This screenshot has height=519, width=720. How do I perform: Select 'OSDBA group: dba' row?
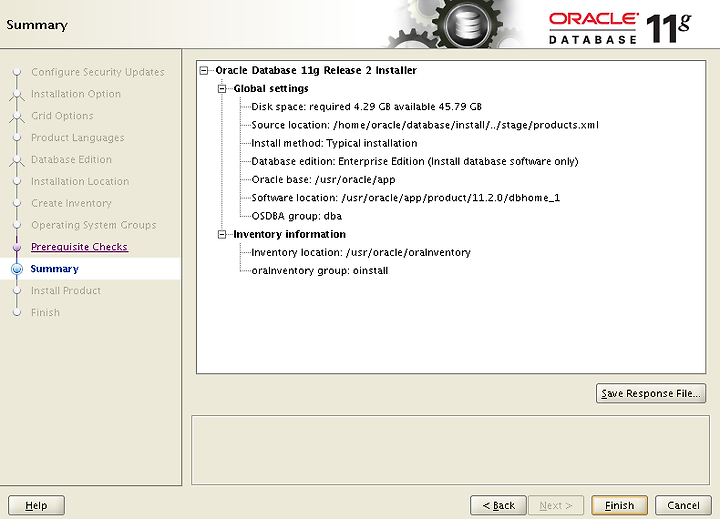(x=297, y=216)
